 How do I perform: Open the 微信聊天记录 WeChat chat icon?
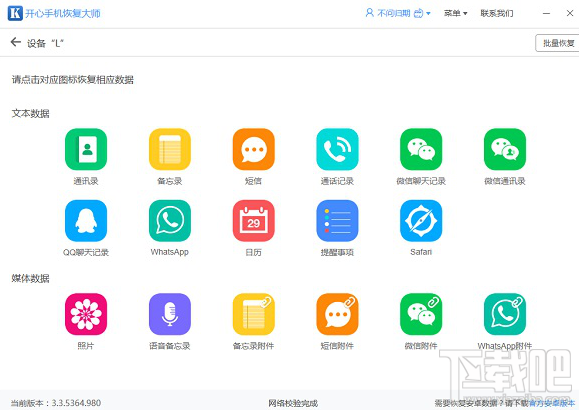tap(421, 149)
